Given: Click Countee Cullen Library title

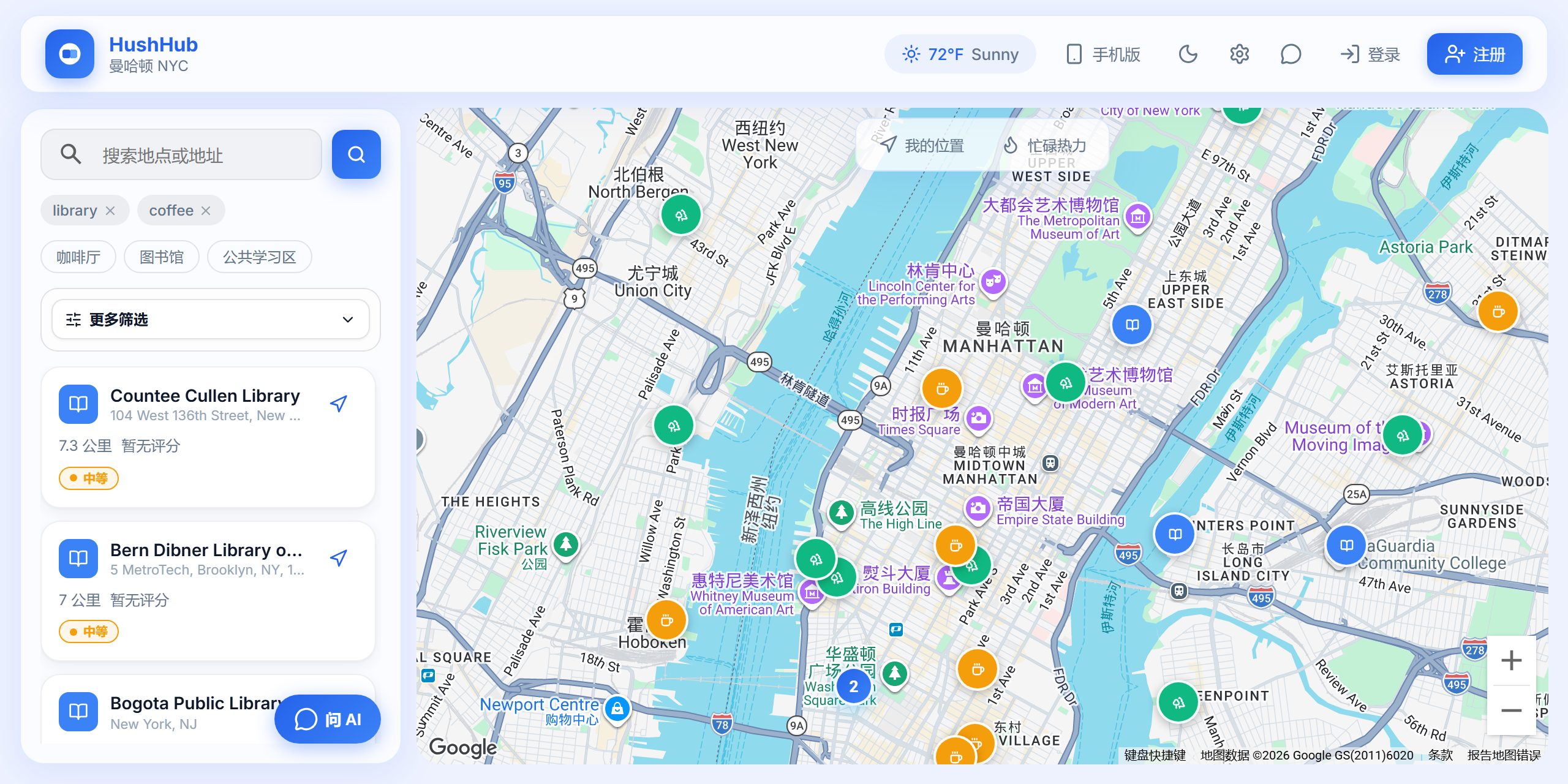Looking at the screenshot, I should click(x=205, y=396).
